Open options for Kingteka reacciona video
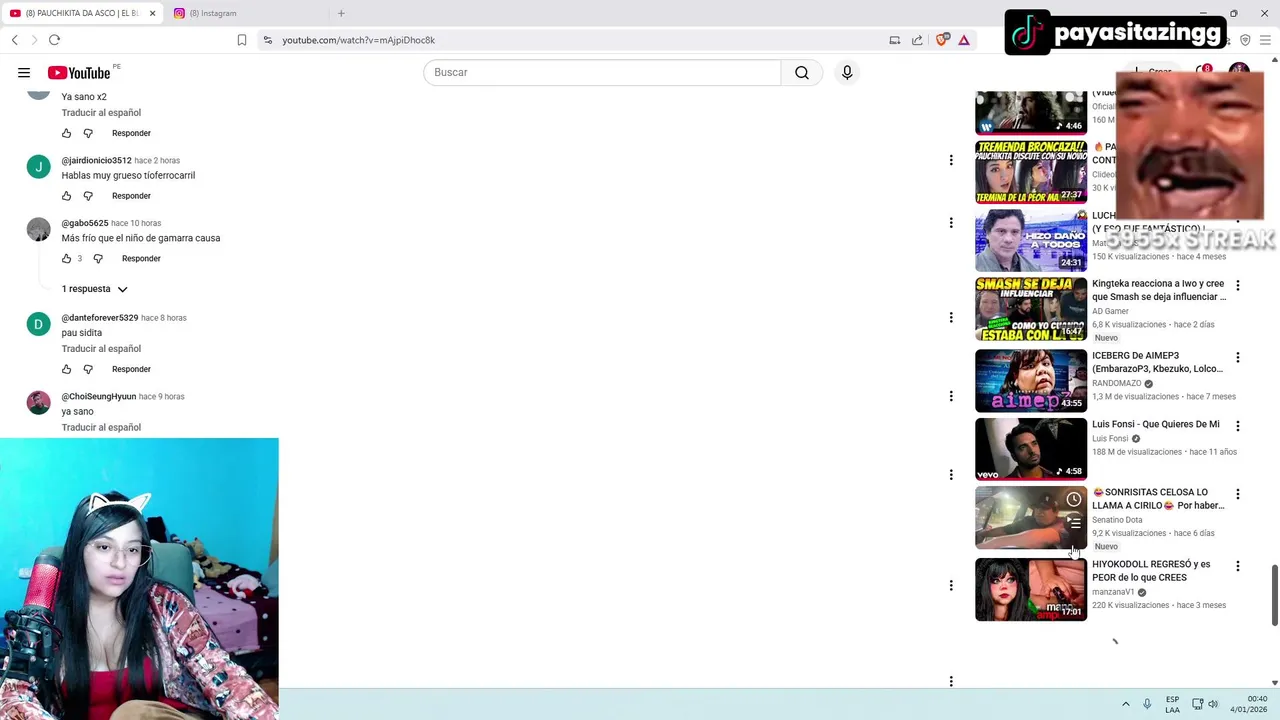The image size is (1280, 720). click(x=1238, y=285)
